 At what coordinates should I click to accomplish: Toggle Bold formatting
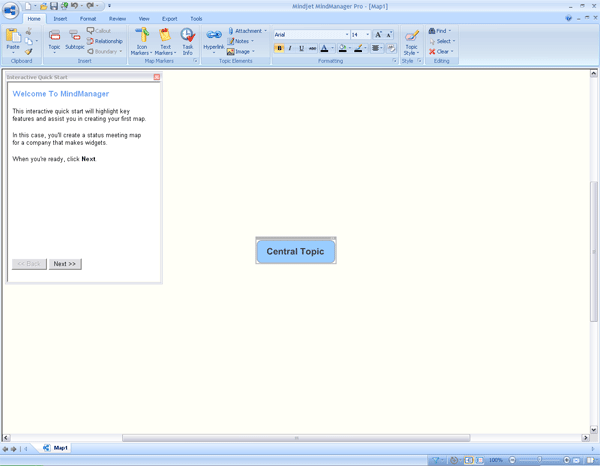[x=279, y=48]
